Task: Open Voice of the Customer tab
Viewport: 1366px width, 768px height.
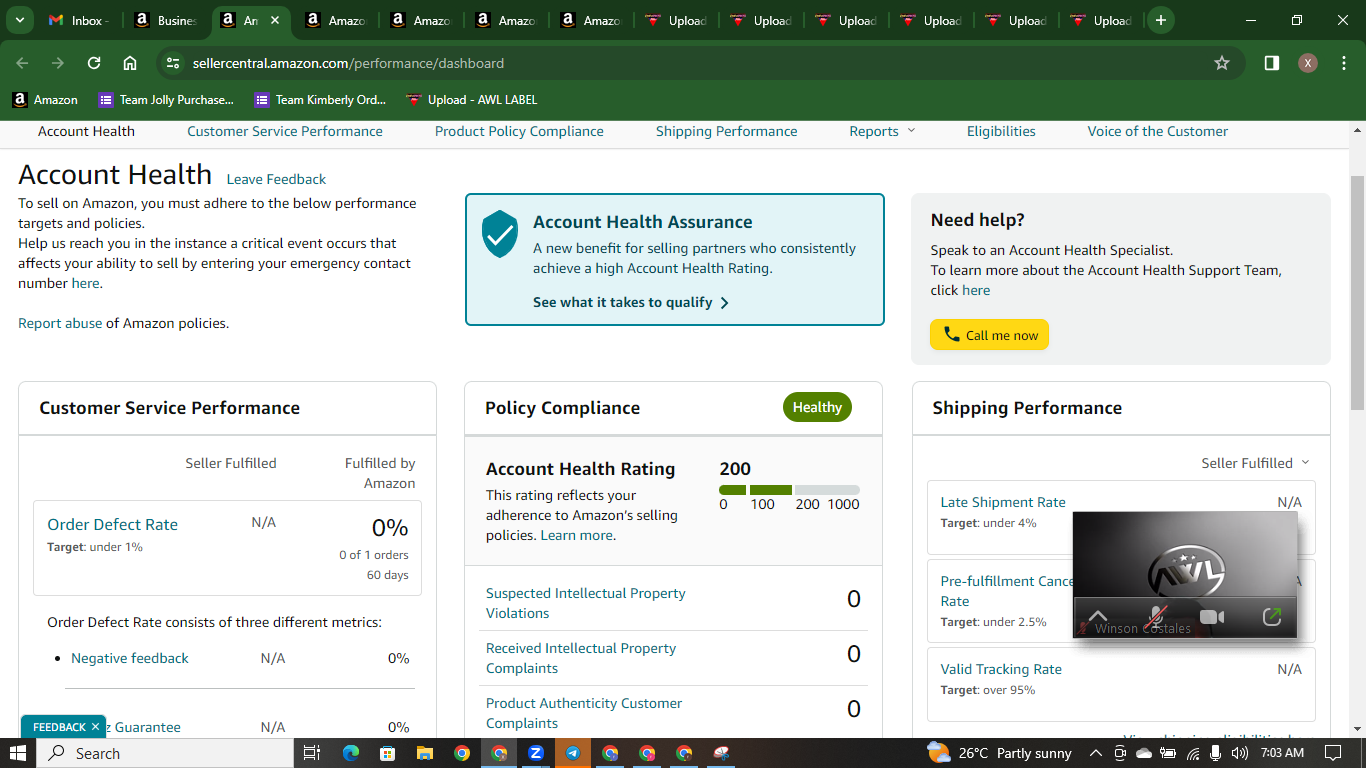Action: click(1158, 131)
